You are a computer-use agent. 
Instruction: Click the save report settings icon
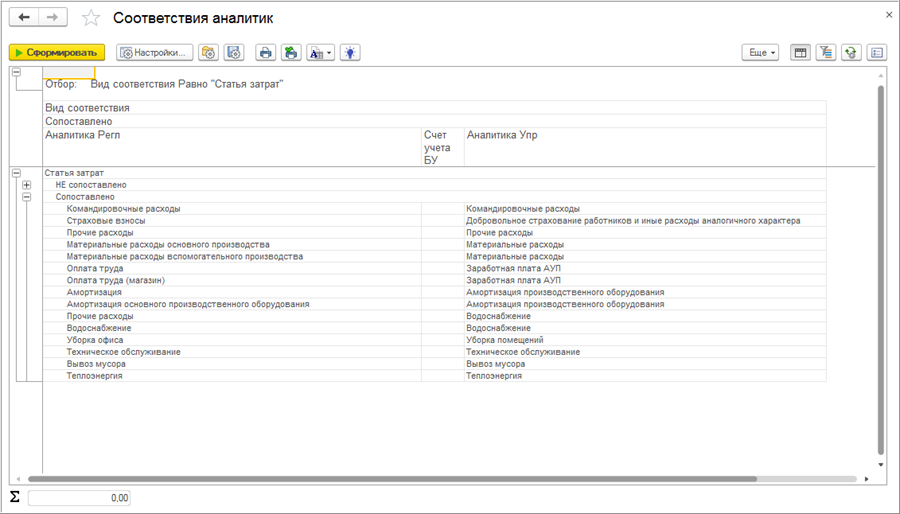tap(233, 52)
